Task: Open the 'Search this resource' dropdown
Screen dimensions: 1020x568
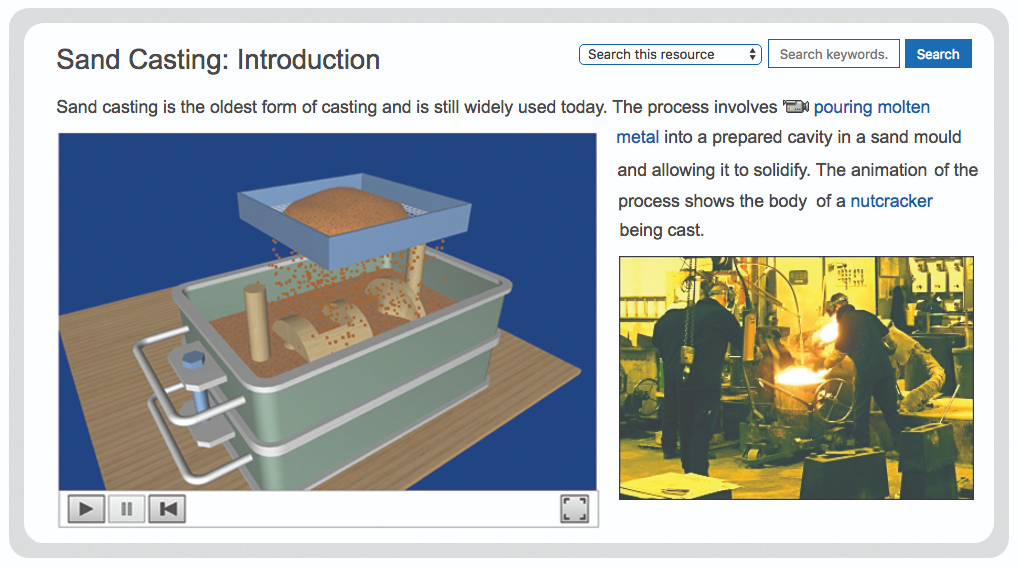Action: pyautogui.click(x=670, y=55)
